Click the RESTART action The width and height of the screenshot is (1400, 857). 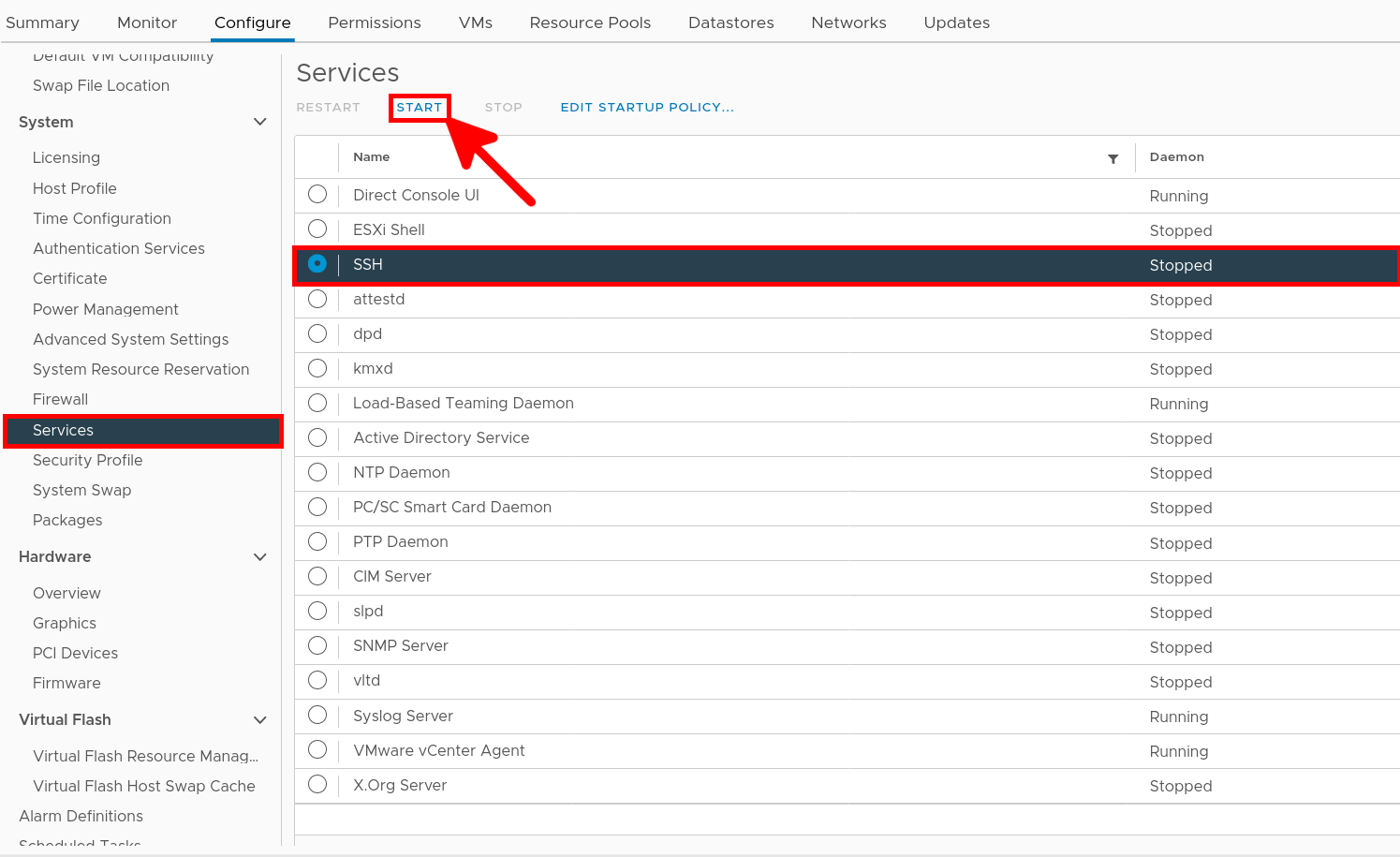point(328,107)
